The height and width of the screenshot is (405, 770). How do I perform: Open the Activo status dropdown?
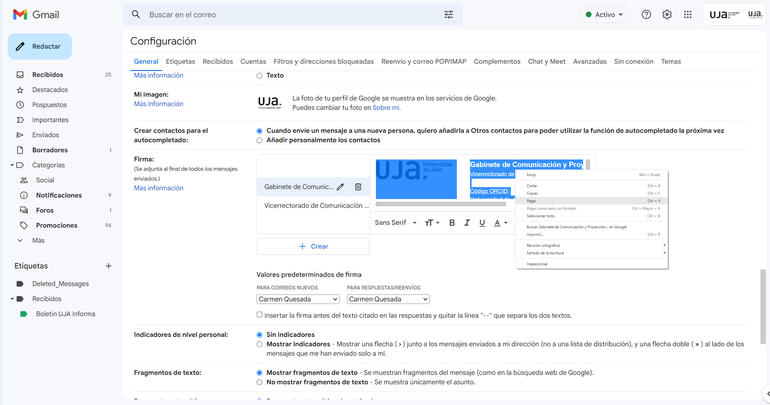[x=604, y=15]
